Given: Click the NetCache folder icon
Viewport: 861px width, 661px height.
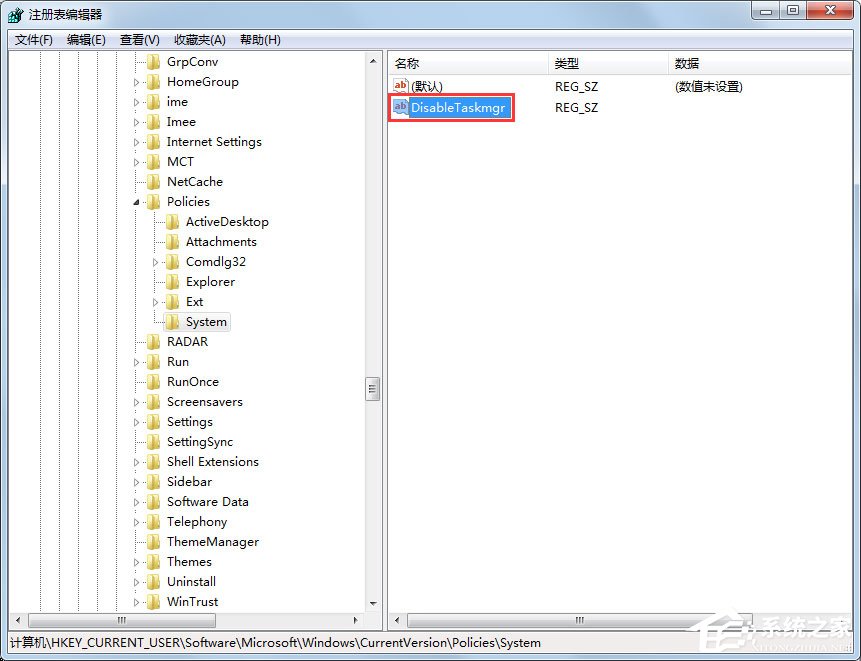Looking at the screenshot, I should [x=154, y=182].
